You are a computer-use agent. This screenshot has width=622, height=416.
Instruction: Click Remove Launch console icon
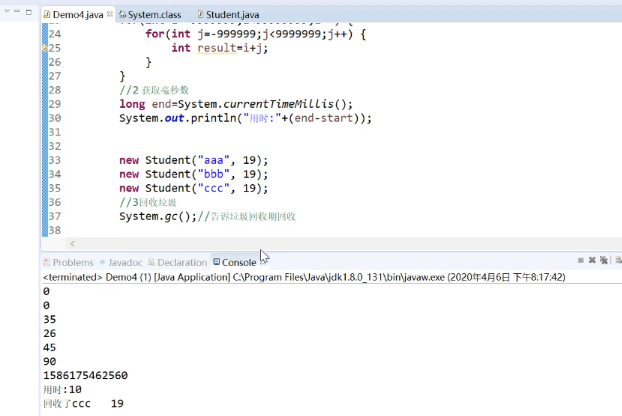592,260
